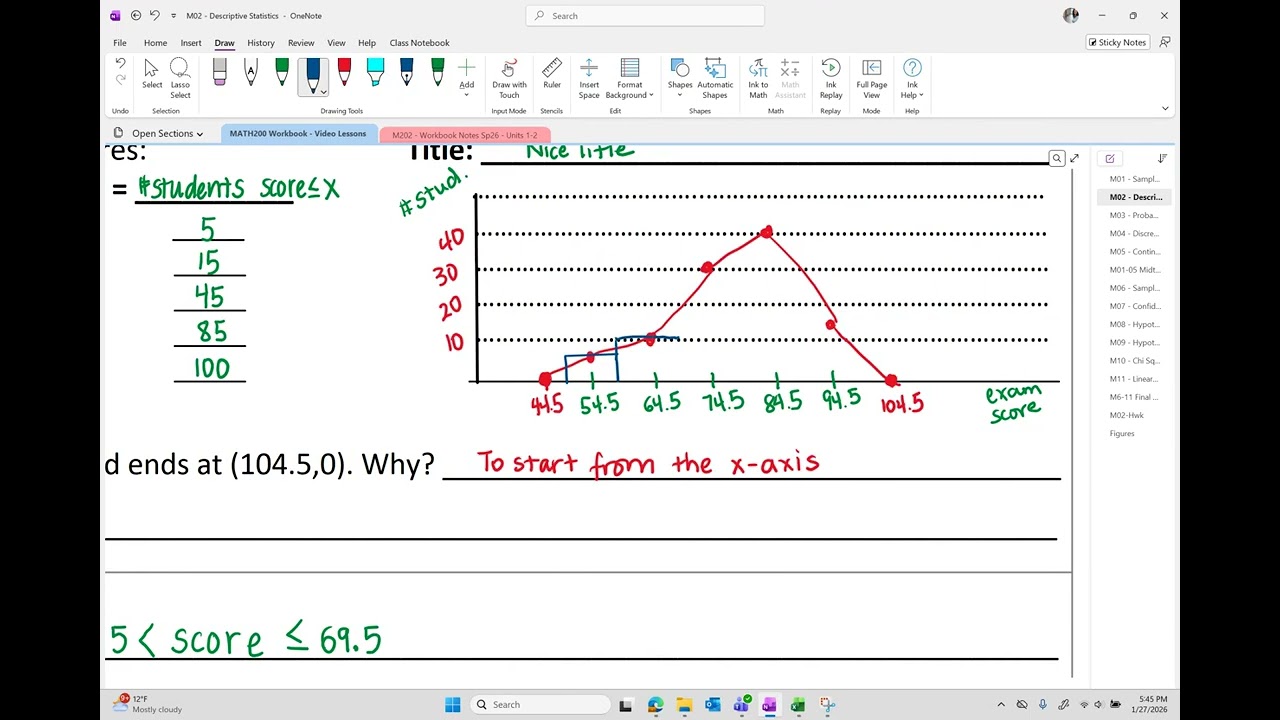The image size is (1280, 720).
Task: Switch to the Insert tab
Action: (x=191, y=43)
